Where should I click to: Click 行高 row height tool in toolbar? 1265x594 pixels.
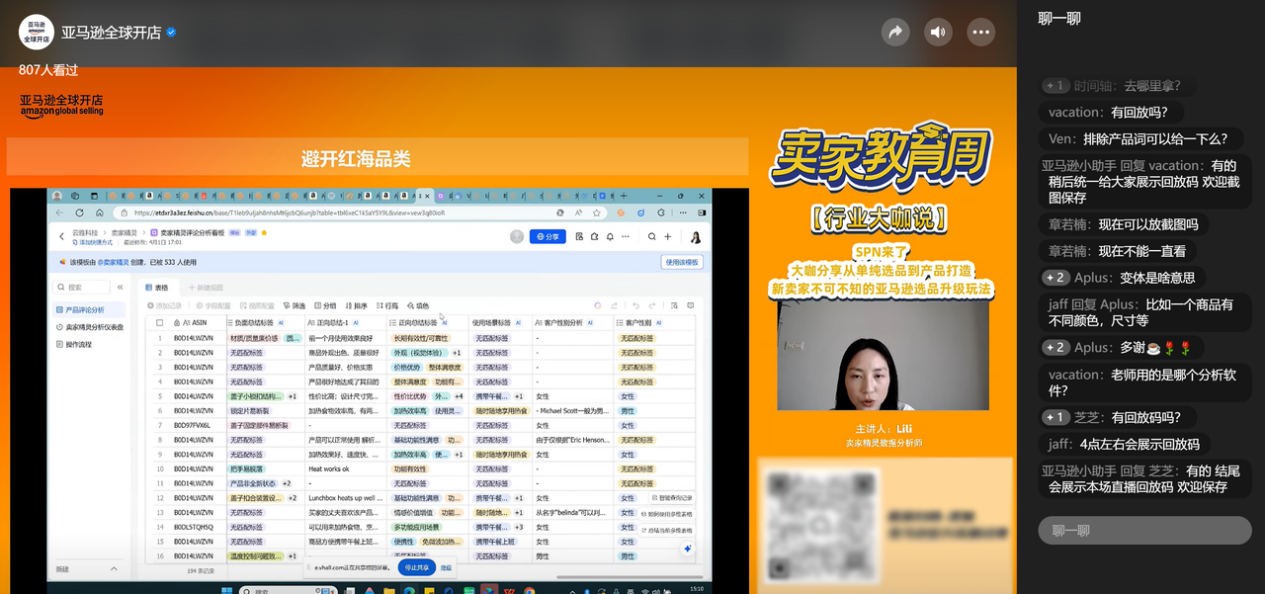[x=388, y=306]
